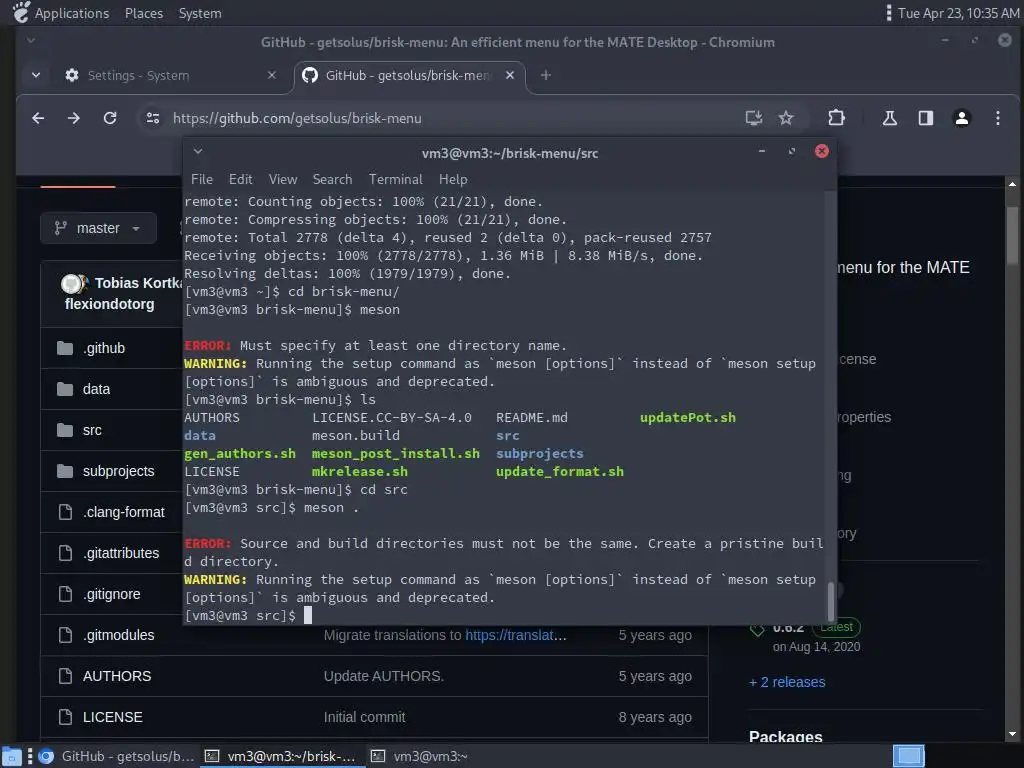Image resolution: width=1024 pixels, height=768 pixels.
Task: Open the tab search dropdown chevron
Action: click(x=36, y=76)
